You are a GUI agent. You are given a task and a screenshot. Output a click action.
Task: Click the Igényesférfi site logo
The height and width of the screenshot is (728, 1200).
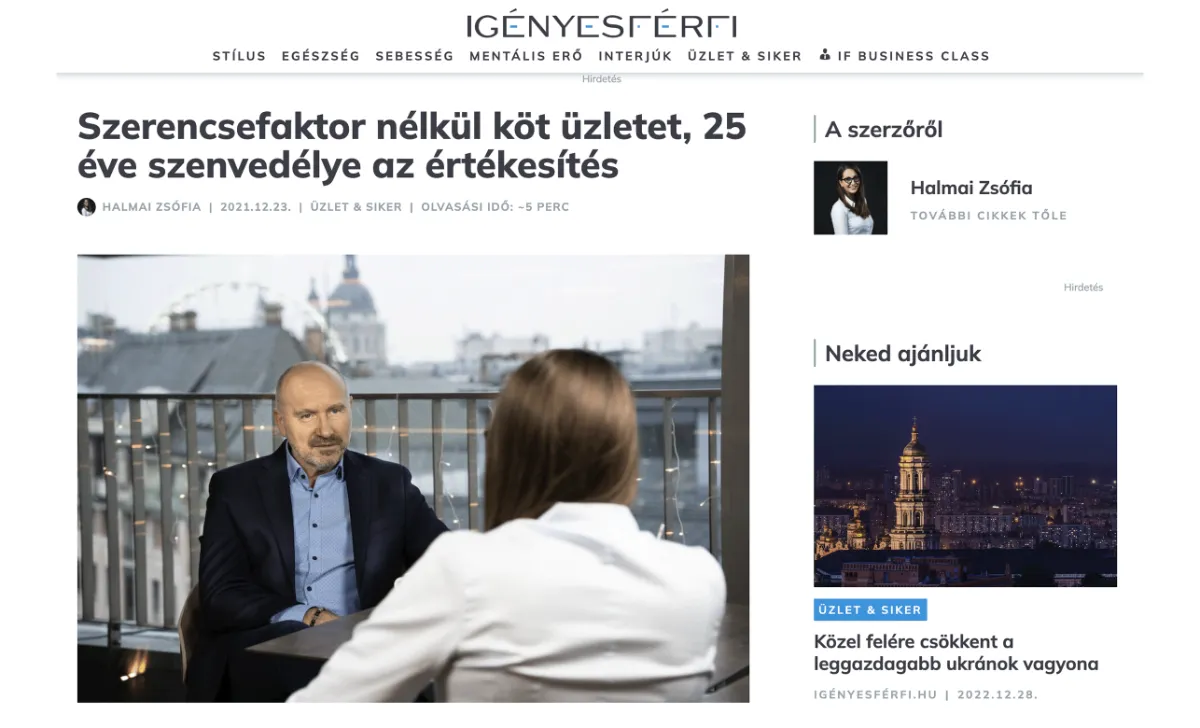pyautogui.click(x=601, y=25)
